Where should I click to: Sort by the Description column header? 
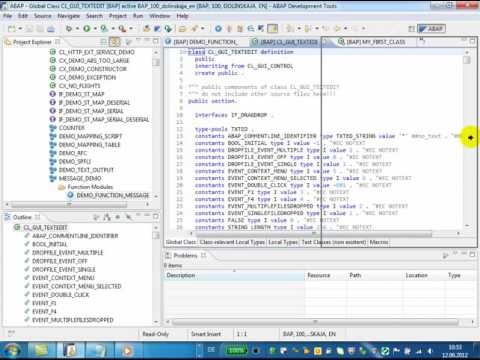click(234, 275)
